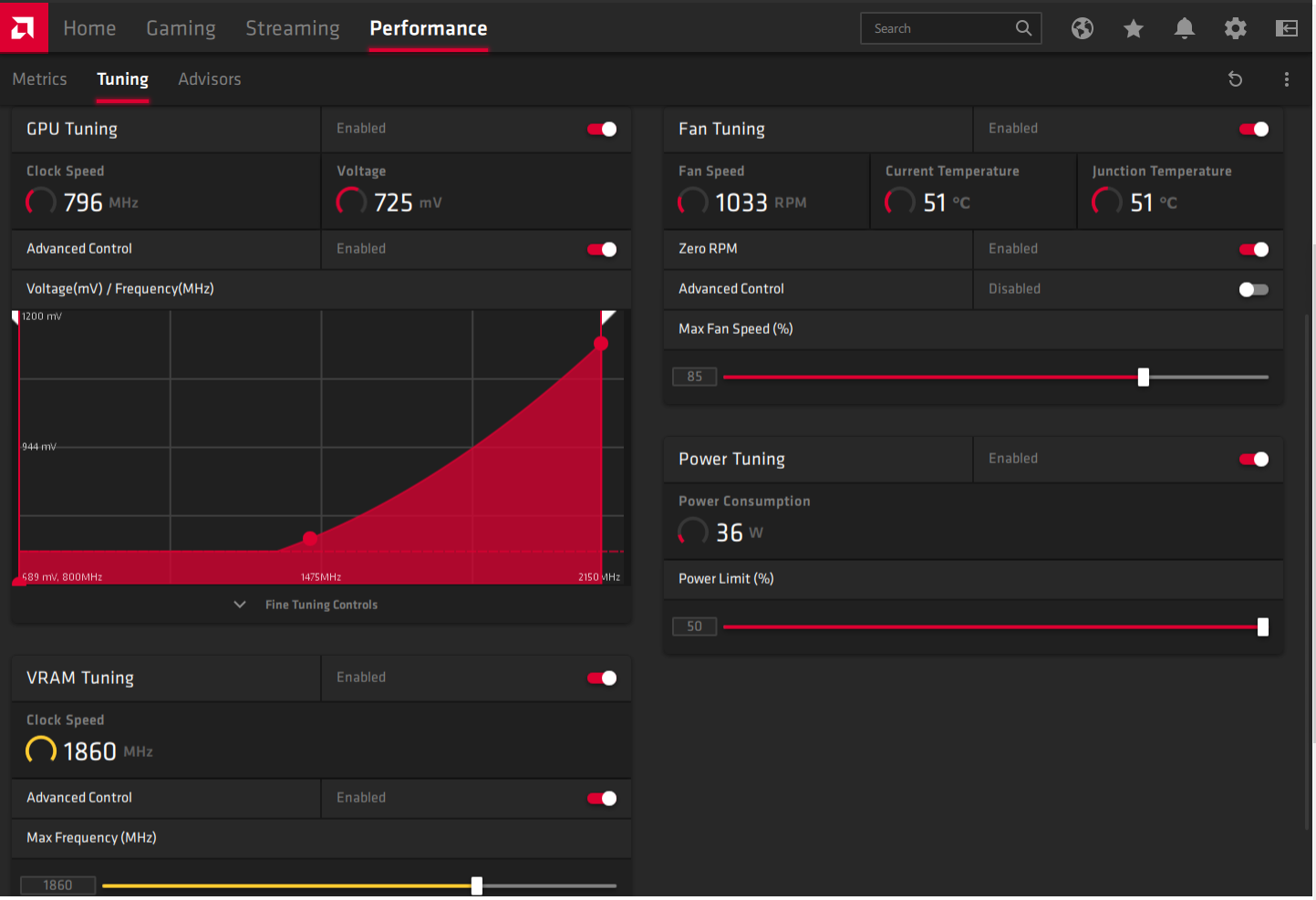Open the web browser globe icon
1316x900 pixels.
tap(1083, 28)
